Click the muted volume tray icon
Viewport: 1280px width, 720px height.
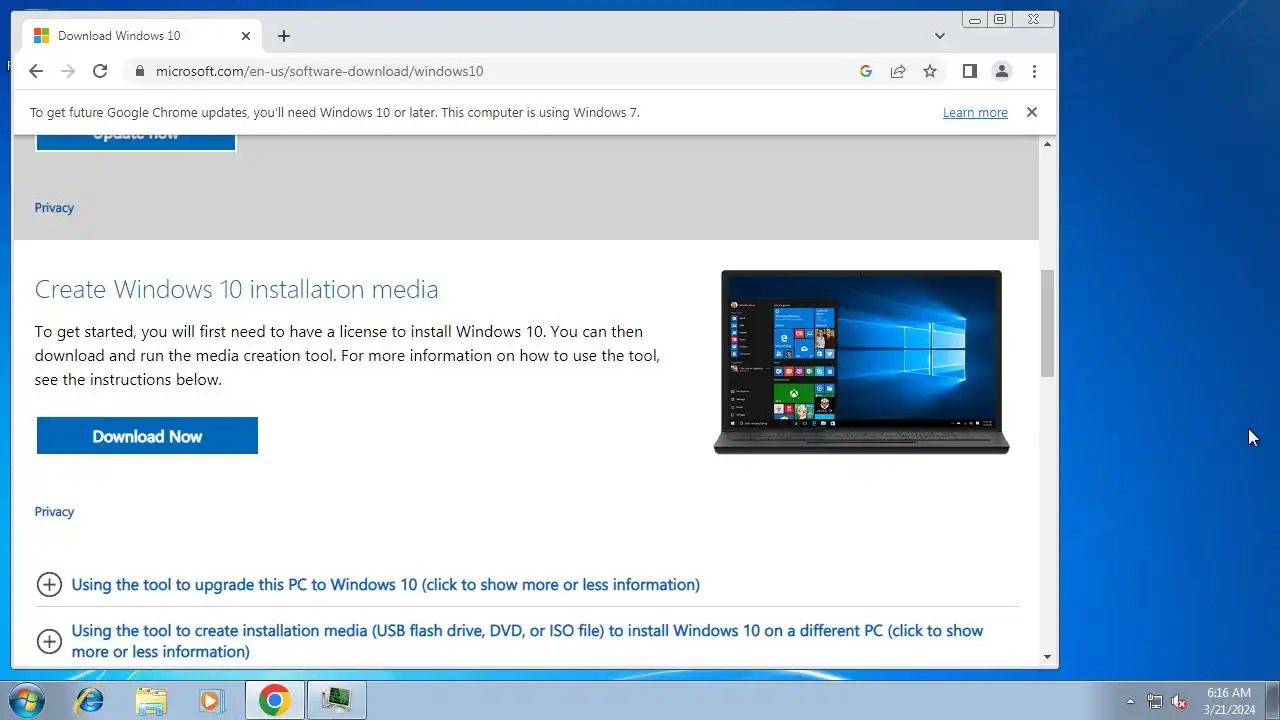(x=1179, y=701)
